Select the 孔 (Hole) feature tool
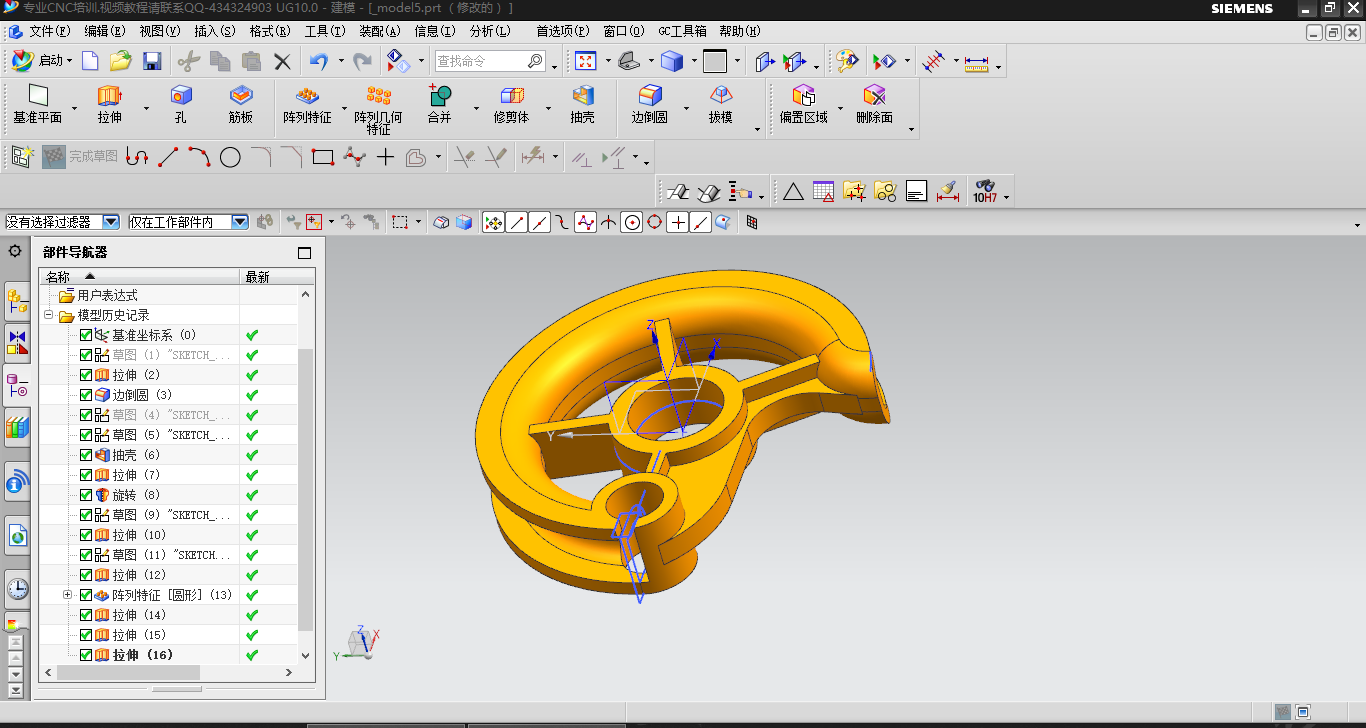 point(180,97)
